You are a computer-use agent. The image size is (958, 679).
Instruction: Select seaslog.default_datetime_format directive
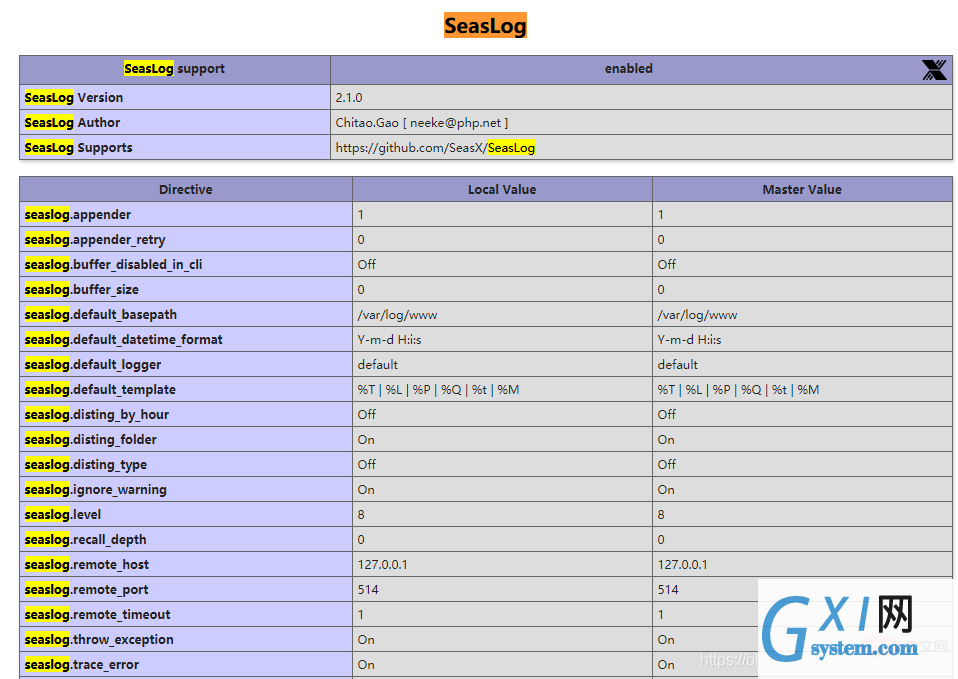pos(123,340)
